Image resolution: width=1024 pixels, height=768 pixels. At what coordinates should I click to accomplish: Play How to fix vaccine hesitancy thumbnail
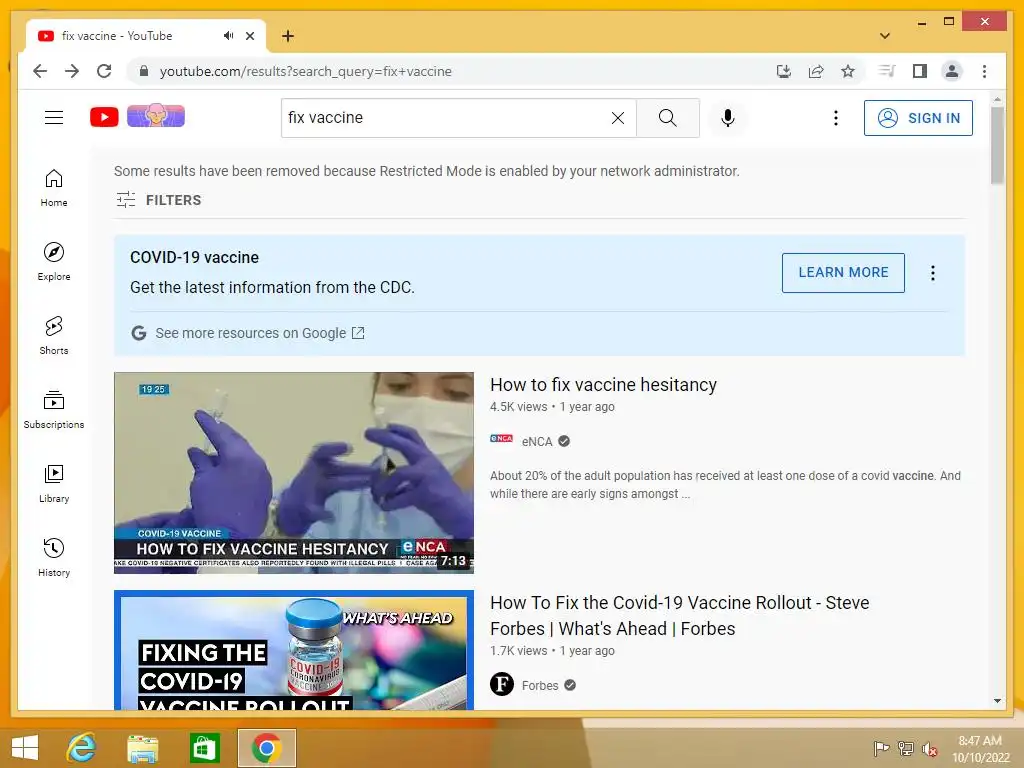pos(294,473)
